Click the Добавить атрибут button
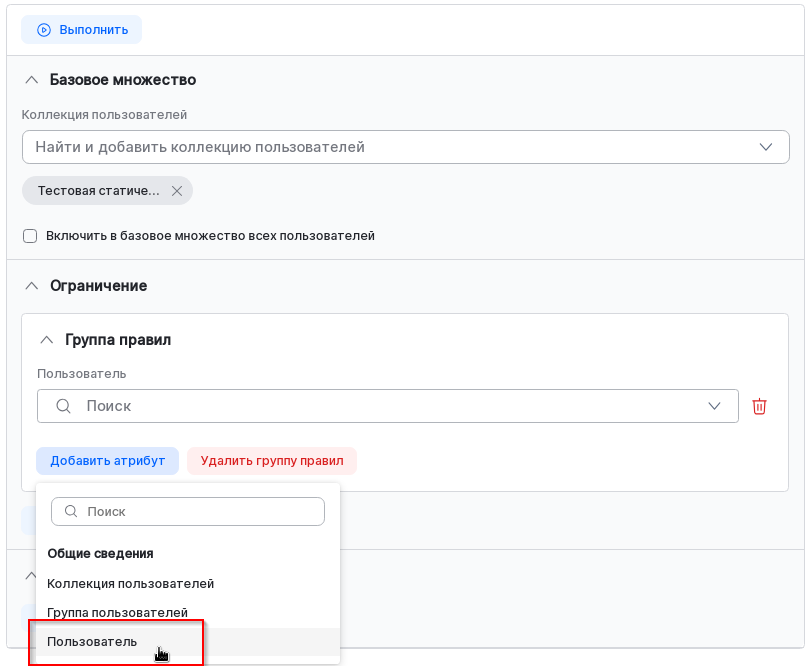 coord(108,461)
